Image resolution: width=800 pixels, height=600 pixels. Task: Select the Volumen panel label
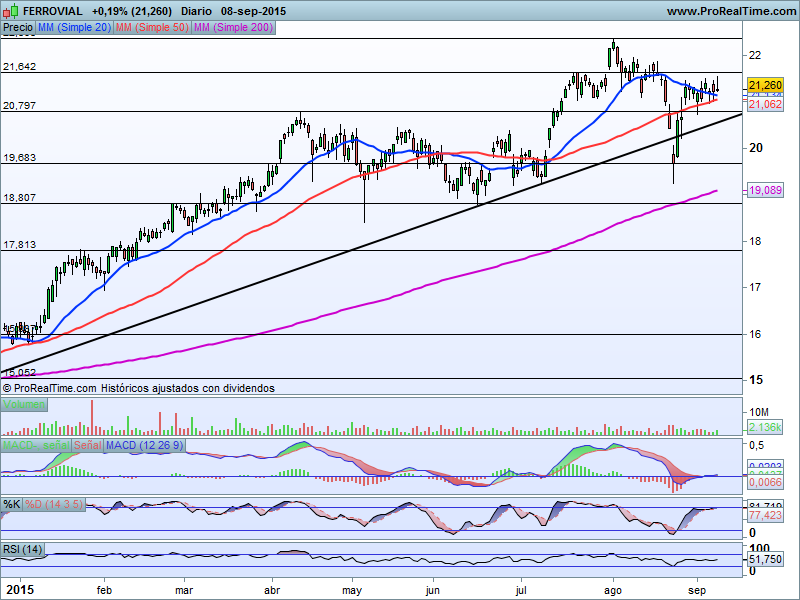(24, 405)
